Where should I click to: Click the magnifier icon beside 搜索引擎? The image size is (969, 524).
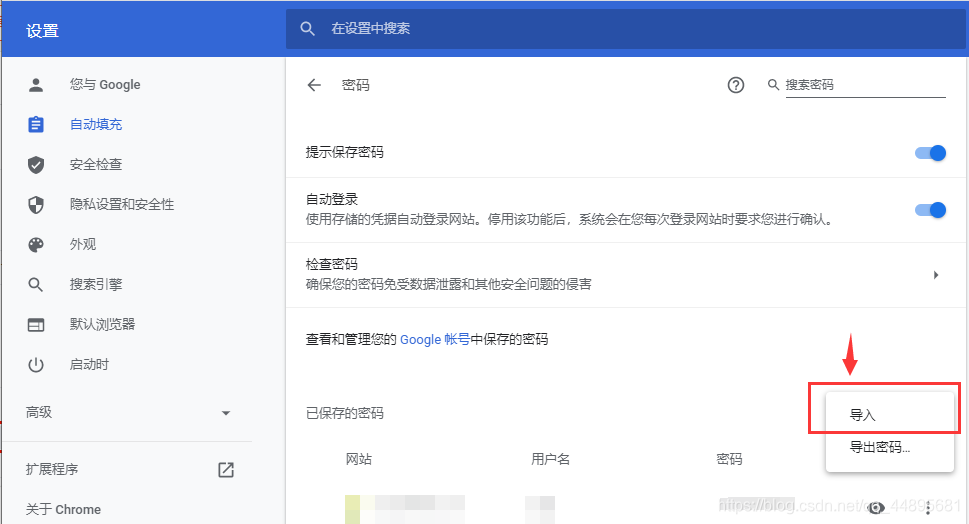pyautogui.click(x=36, y=284)
